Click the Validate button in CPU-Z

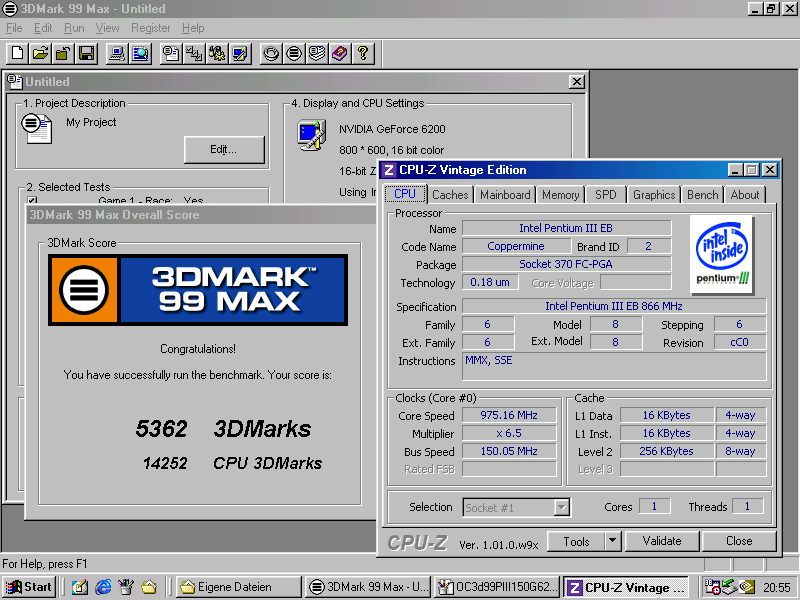(662, 541)
